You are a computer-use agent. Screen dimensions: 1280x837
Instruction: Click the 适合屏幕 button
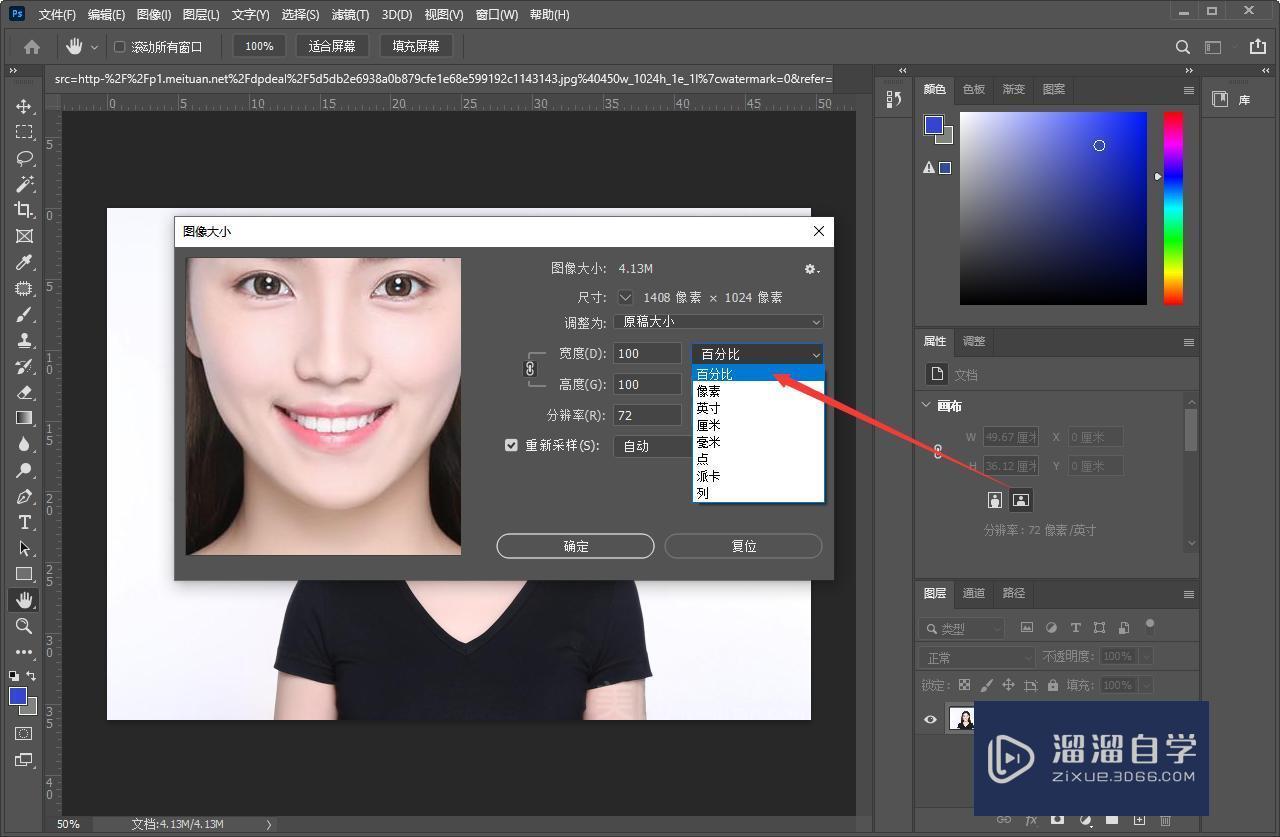[x=333, y=46]
